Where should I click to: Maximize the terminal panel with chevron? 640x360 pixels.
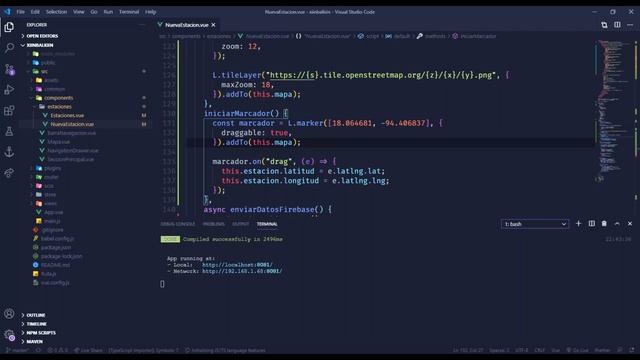[x=617, y=224]
